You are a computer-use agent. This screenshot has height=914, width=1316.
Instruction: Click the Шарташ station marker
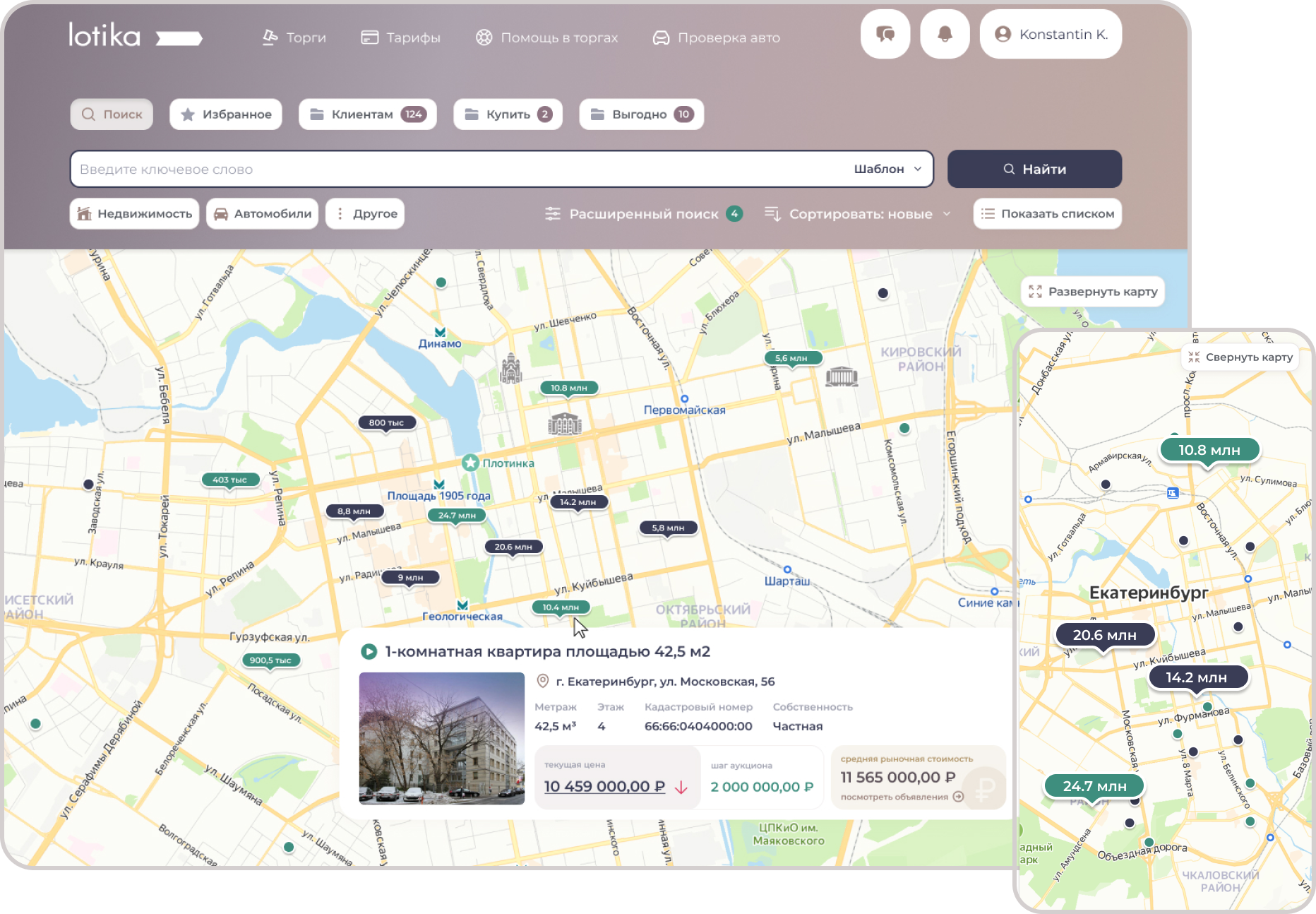pyautogui.click(x=787, y=569)
